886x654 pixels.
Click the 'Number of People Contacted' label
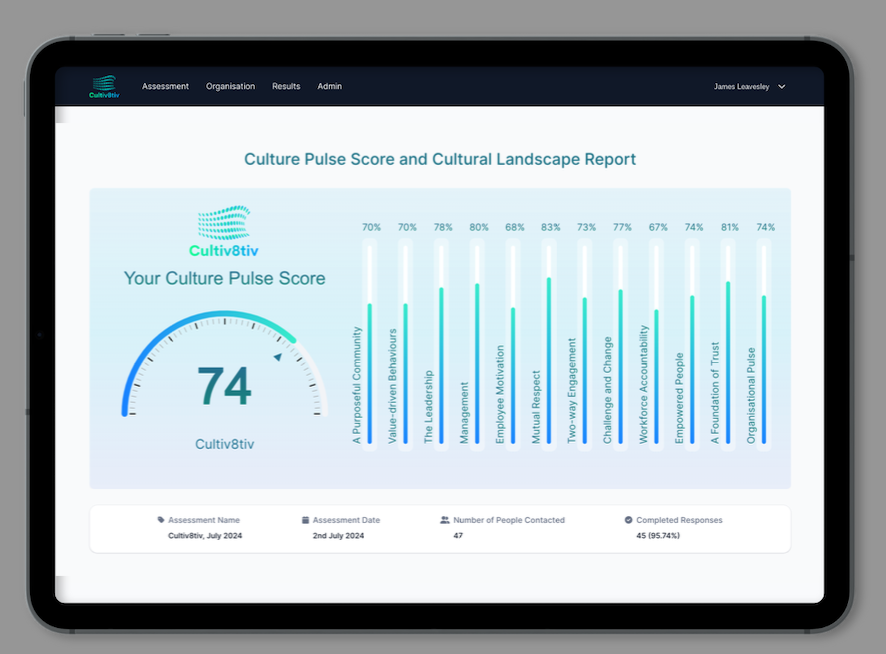[x=509, y=520]
